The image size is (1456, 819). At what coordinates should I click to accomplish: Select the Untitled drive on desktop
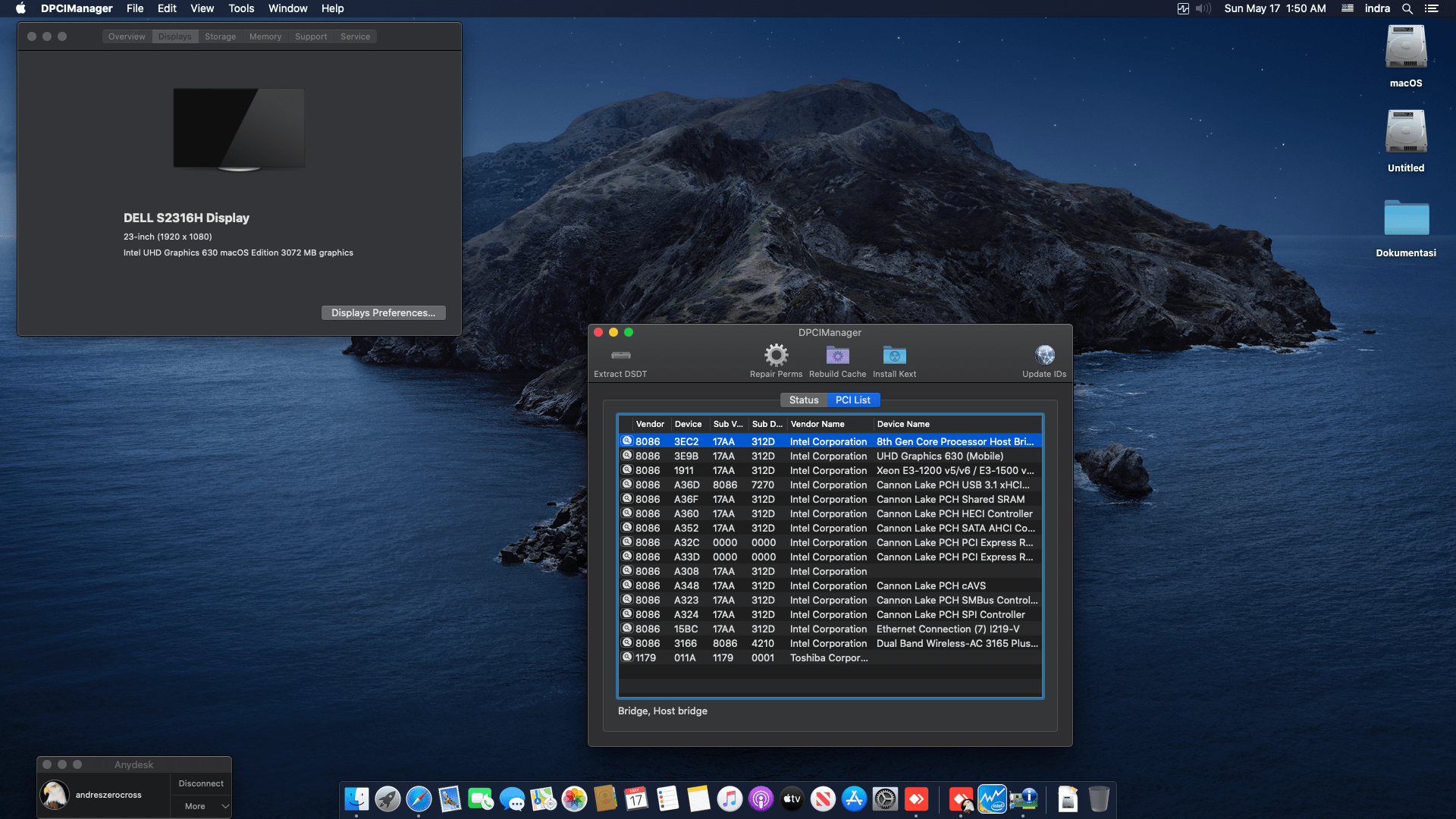(1406, 133)
